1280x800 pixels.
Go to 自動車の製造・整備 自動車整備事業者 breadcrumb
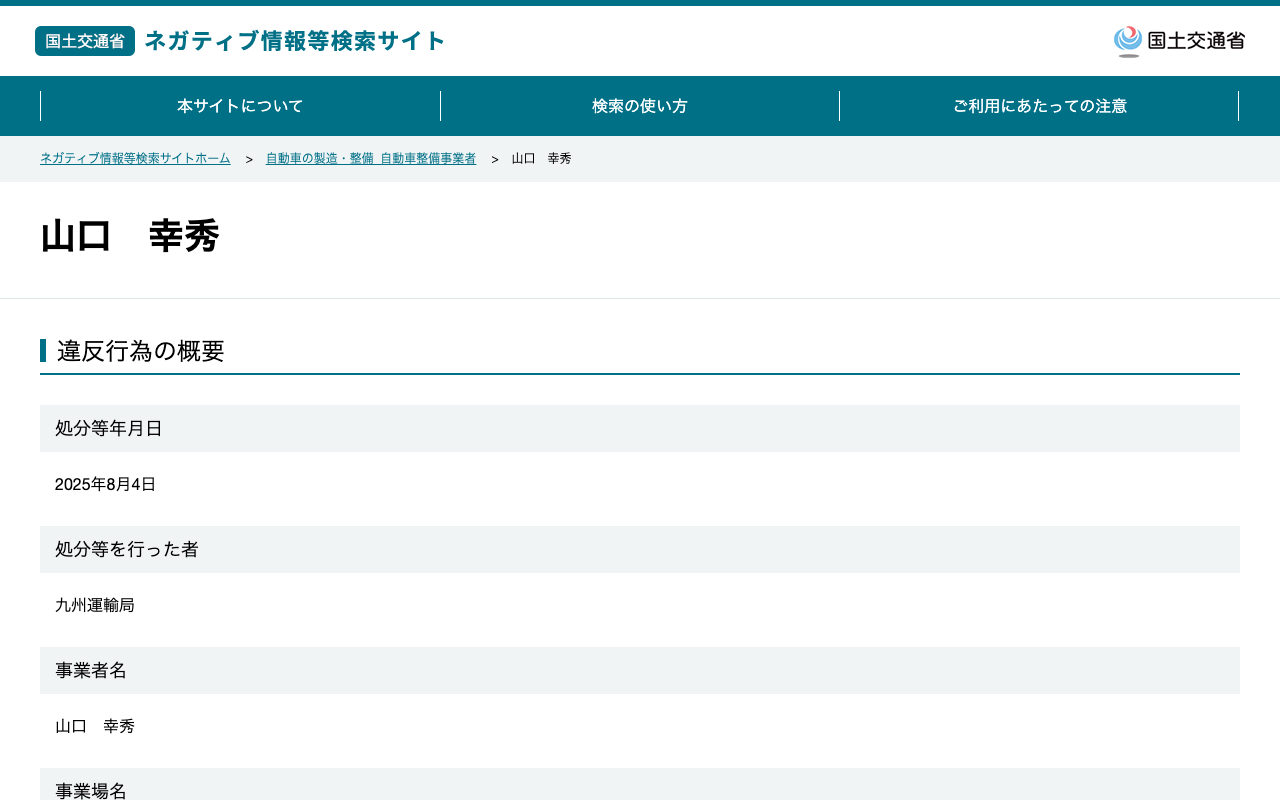(371, 159)
